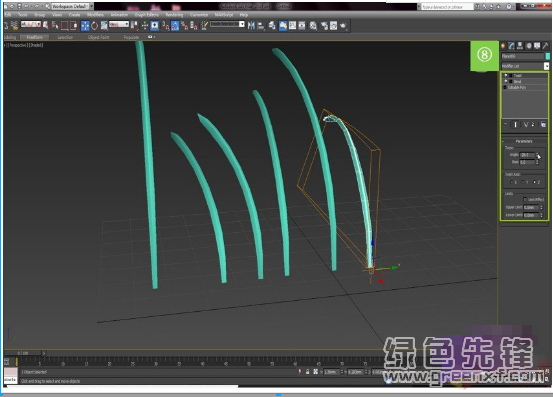Click the Mirror tool icon
The height and width of the screenshot is (397, 553).
point(251,25)
